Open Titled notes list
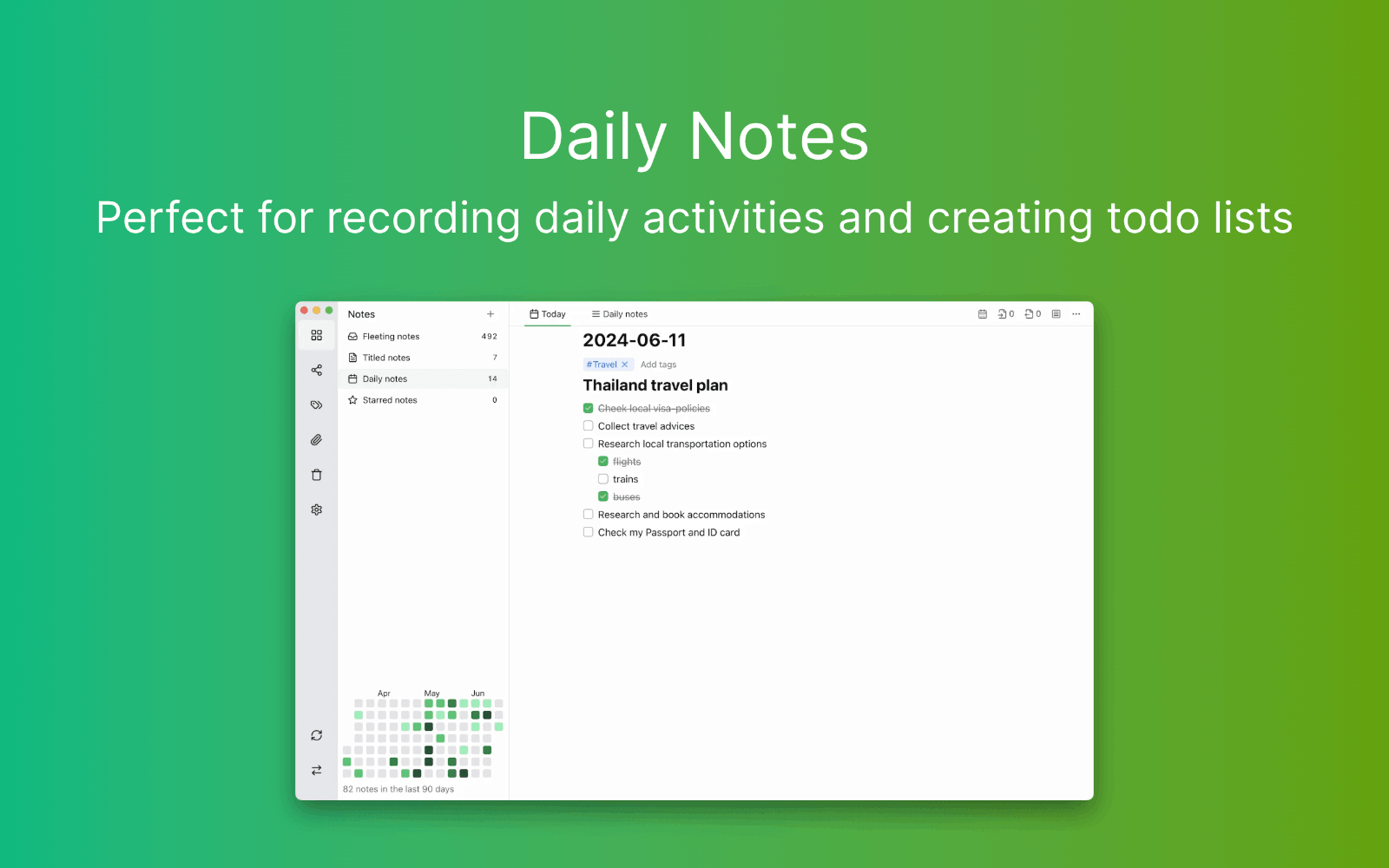Screen dimensions: 1389x868 pos(423,358)
